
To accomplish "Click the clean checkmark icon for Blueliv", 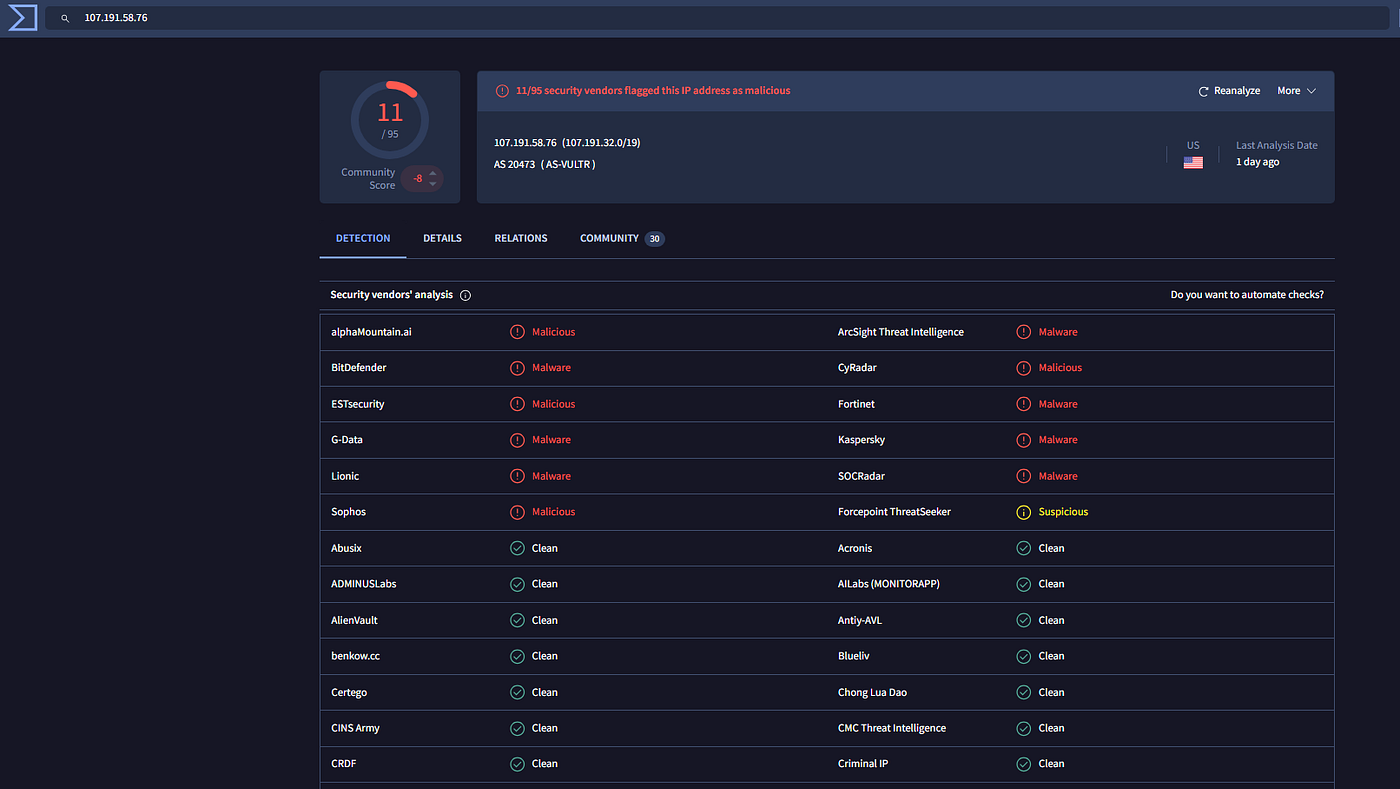I will pos(1023,656).
